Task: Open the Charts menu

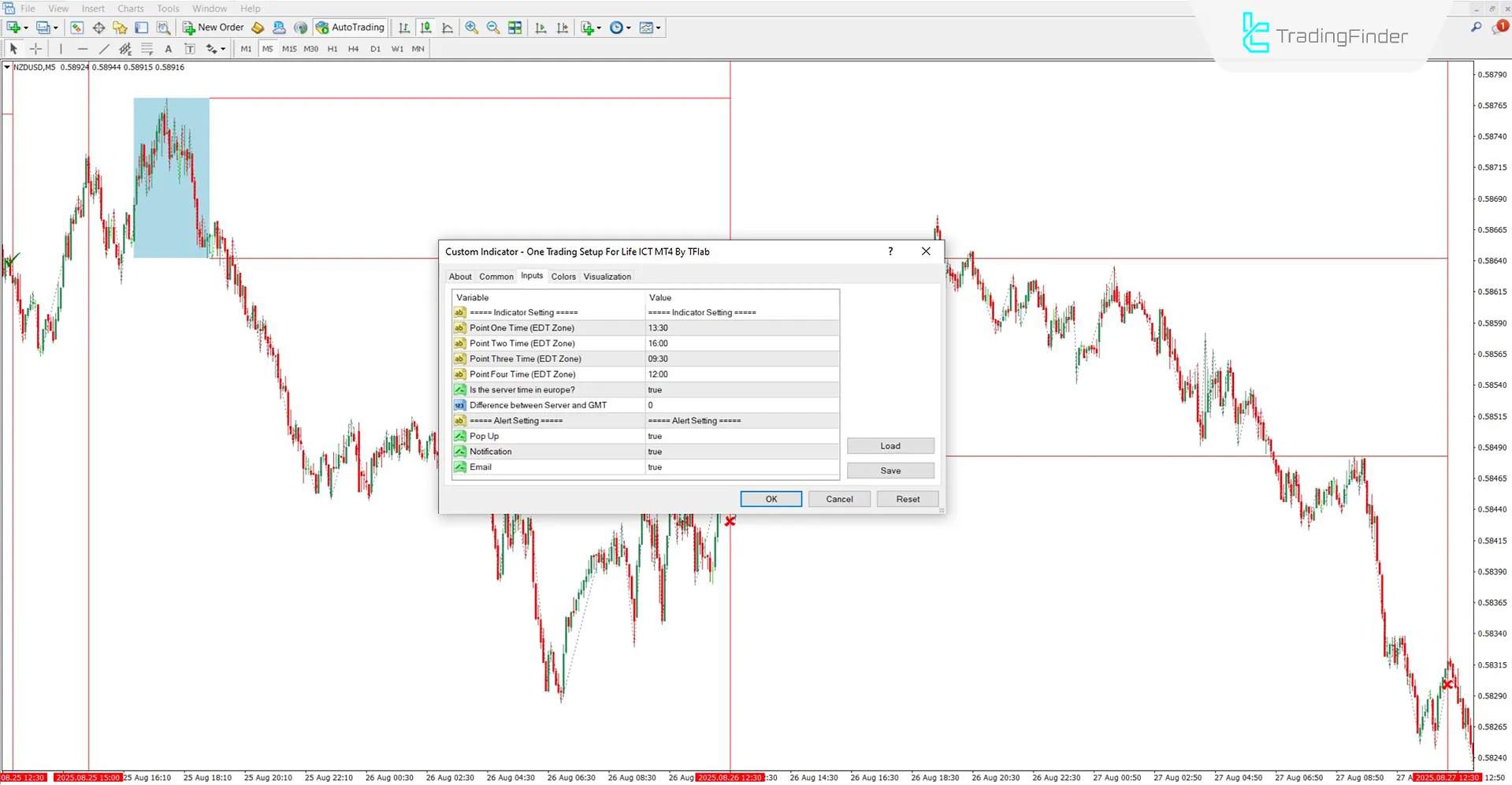Action: 130,8
